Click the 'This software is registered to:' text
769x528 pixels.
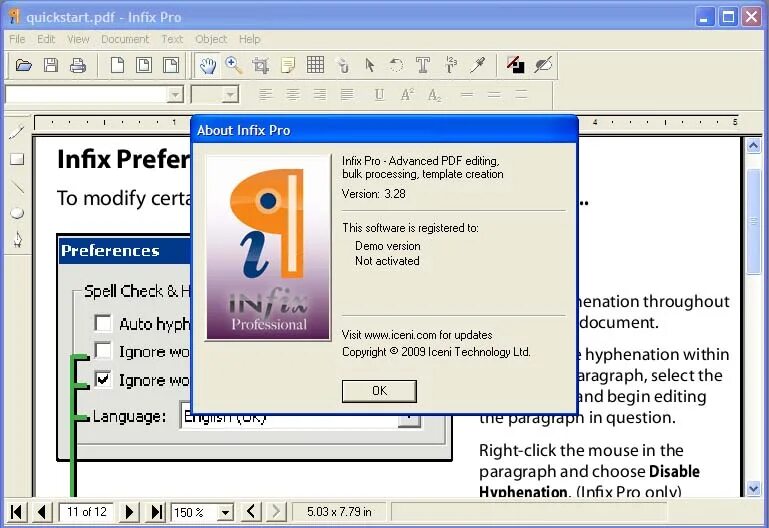coord(410,228)
